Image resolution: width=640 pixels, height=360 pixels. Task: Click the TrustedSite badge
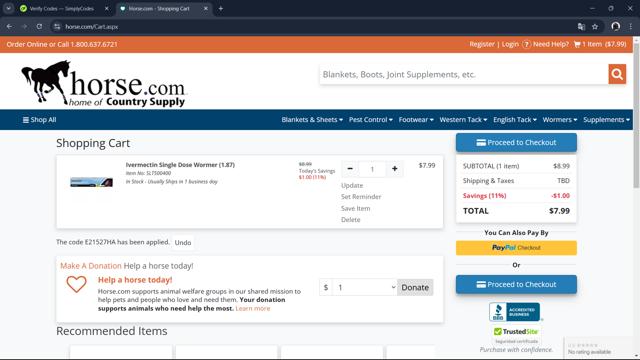tap(516, 331)
